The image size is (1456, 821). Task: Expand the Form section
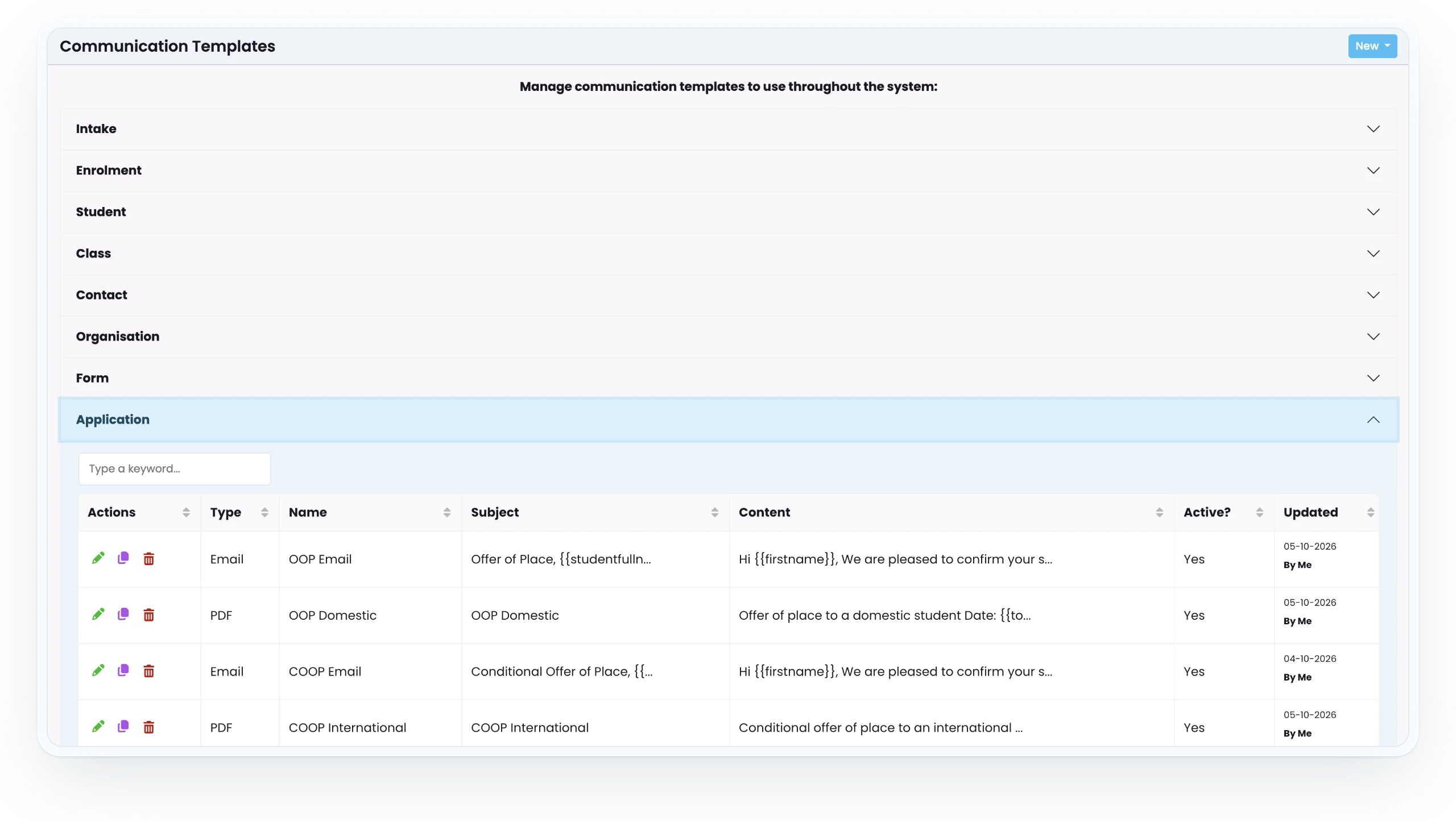click(x=729, y=378)
